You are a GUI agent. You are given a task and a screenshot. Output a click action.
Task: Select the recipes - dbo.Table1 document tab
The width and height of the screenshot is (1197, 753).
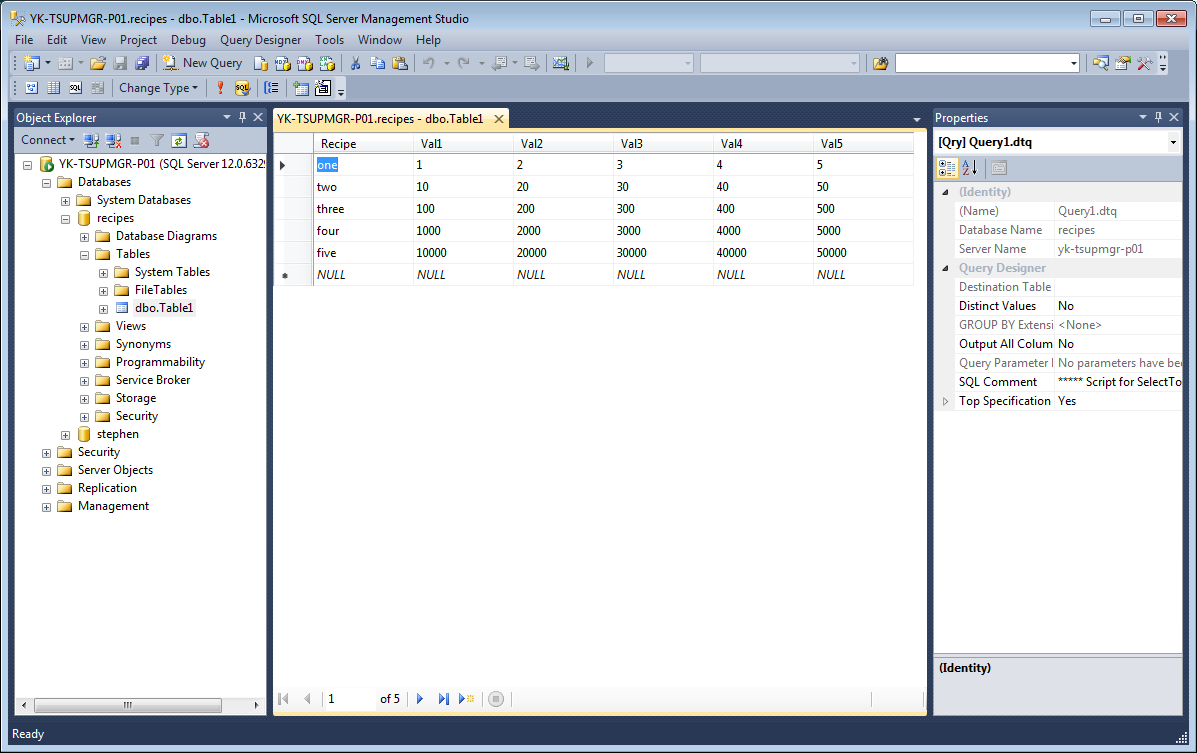379,118
